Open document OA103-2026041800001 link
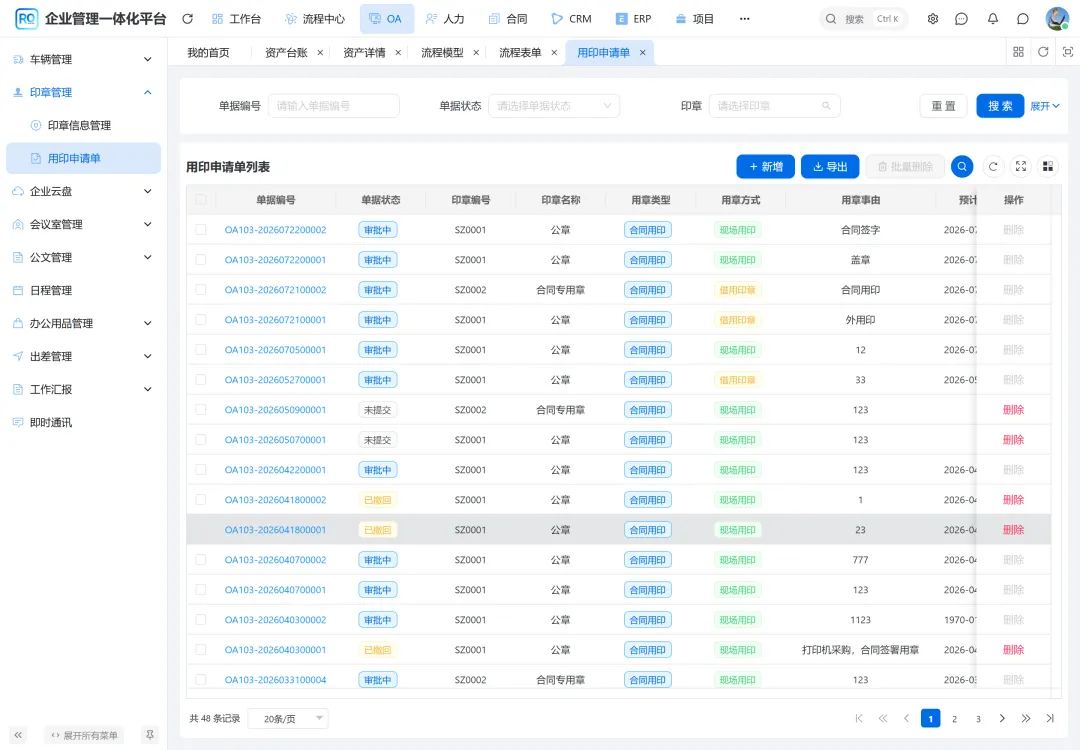Viewport: 1080px width, 750px height. click(276, 530)
